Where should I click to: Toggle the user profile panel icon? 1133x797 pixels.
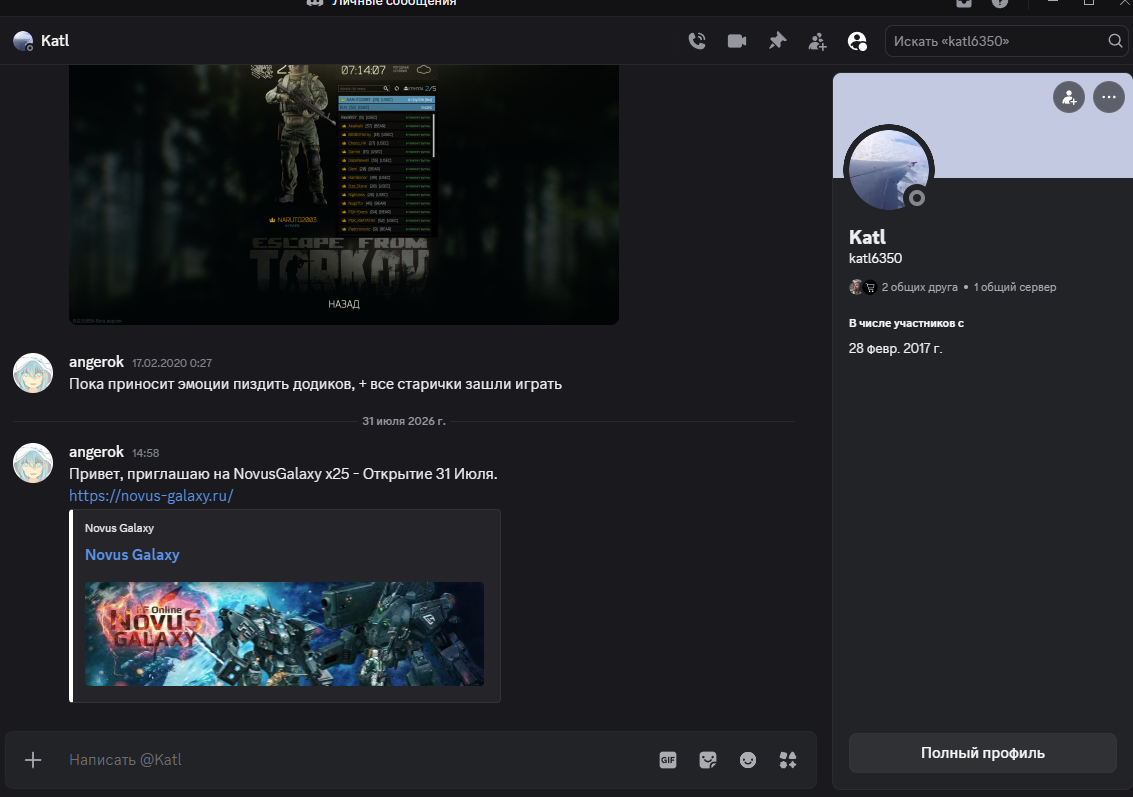click(857, 41)
